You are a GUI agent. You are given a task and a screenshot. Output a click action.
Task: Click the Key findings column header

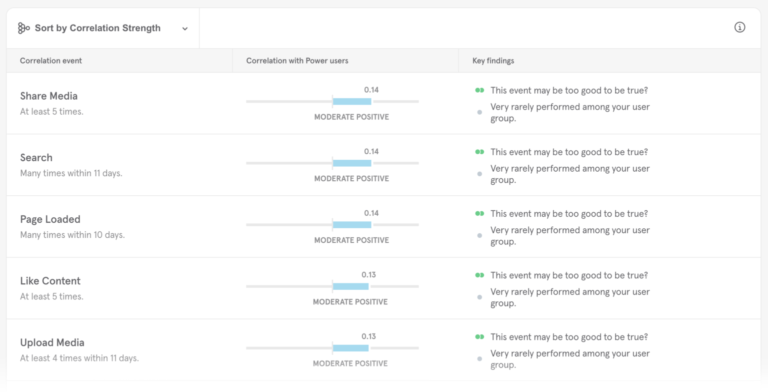[493, 61]
